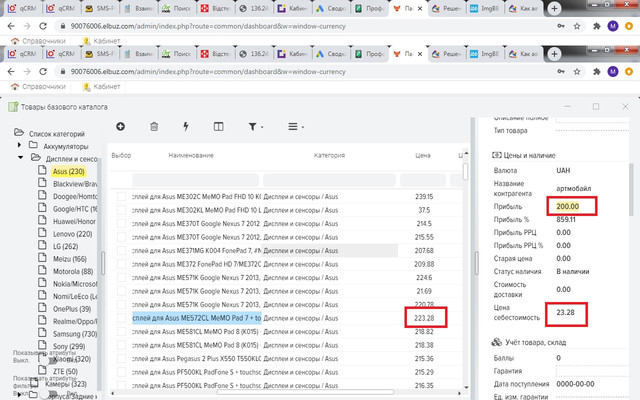Check the box for ME370T row priced 214.5

[121, 223]
